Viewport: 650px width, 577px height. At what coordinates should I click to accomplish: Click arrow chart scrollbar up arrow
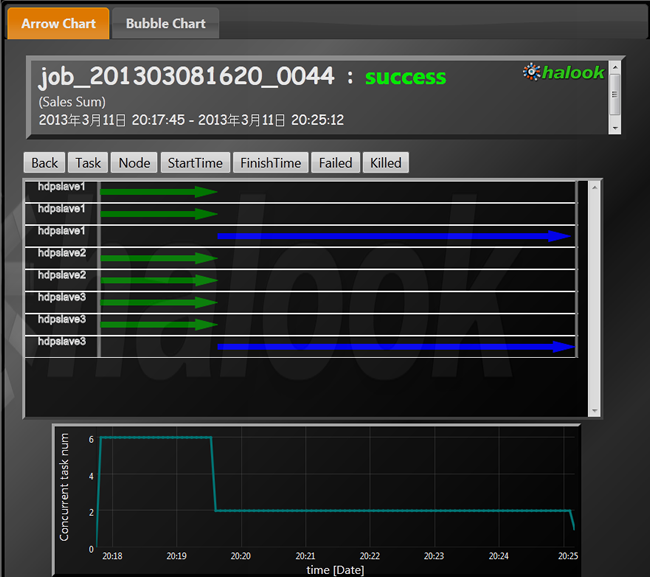tap(594, 187)
